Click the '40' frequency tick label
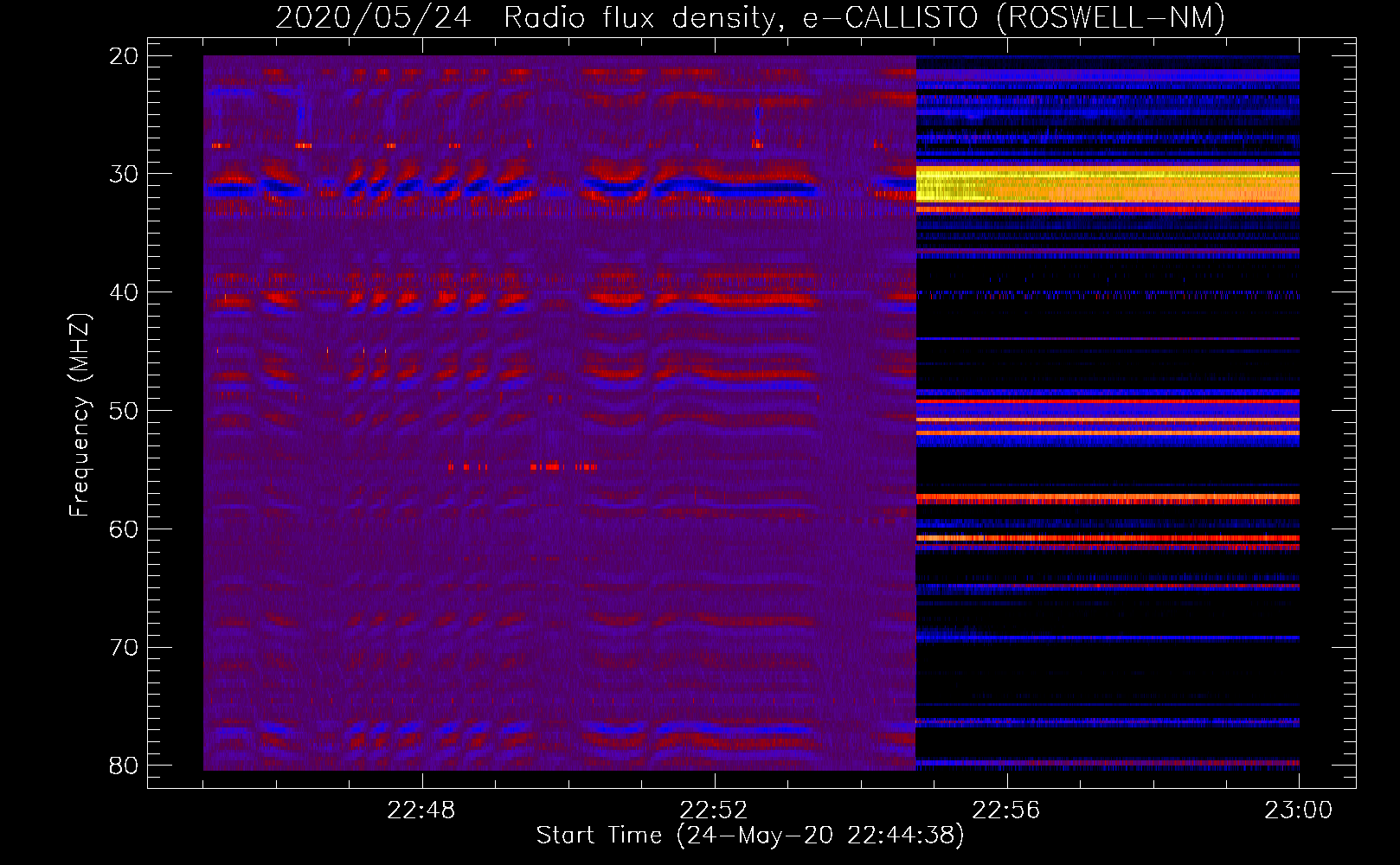Viewport: 1400px width, 865px height. [124, 292]
